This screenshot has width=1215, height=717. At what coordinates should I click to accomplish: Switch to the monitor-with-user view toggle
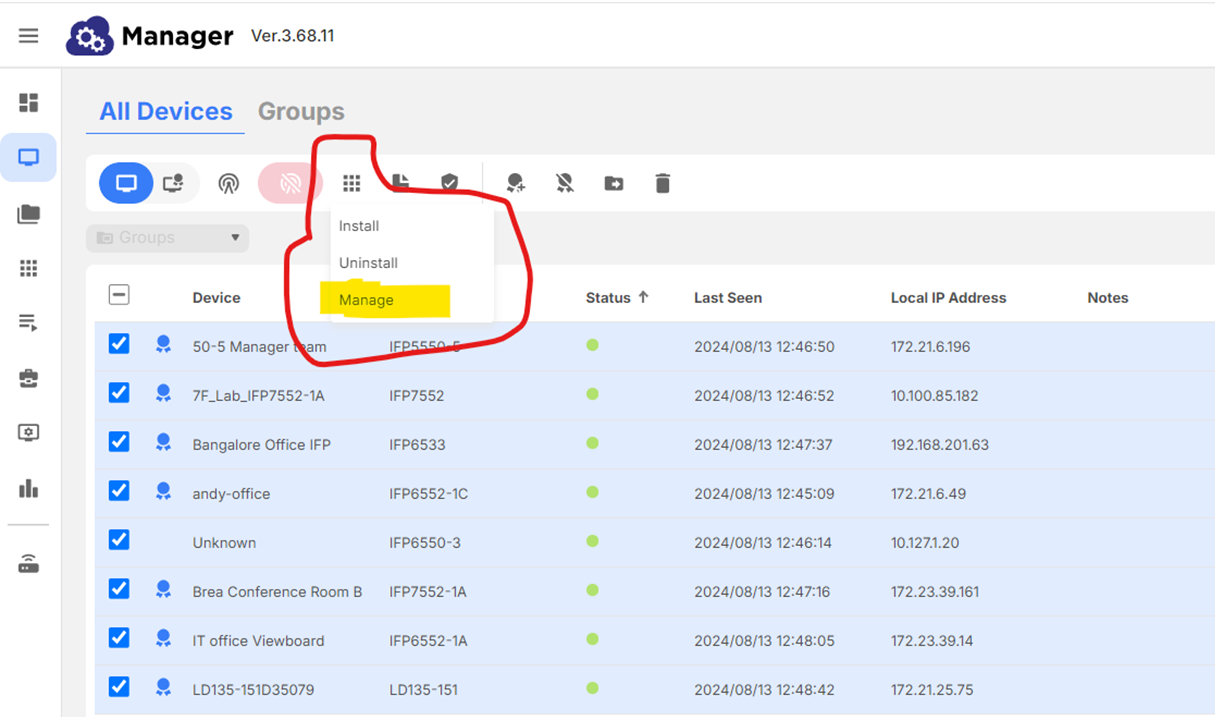click(x=174, y=183)
